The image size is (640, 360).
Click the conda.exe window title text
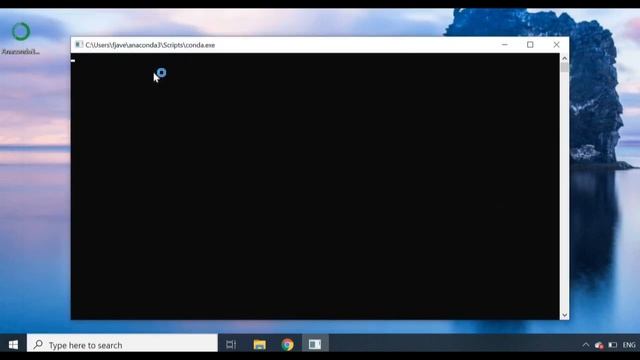150,45
